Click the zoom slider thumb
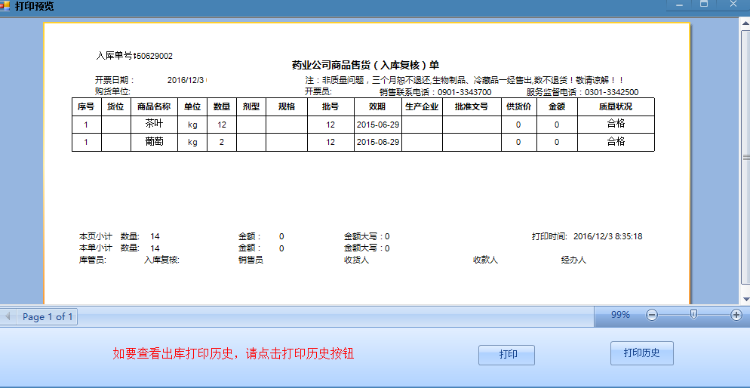This screenshot has height=388, width=750. (694, 314)
